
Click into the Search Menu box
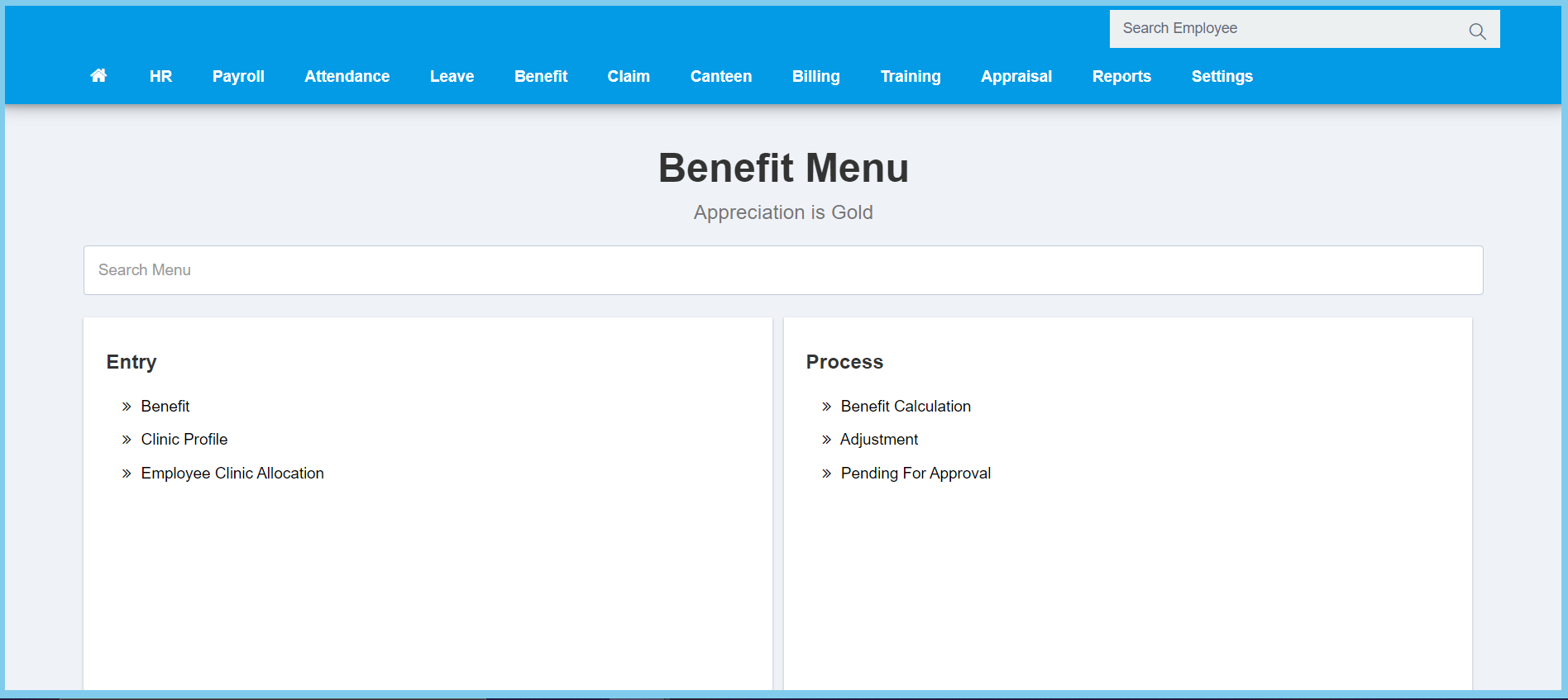click(x=782, y=270)
